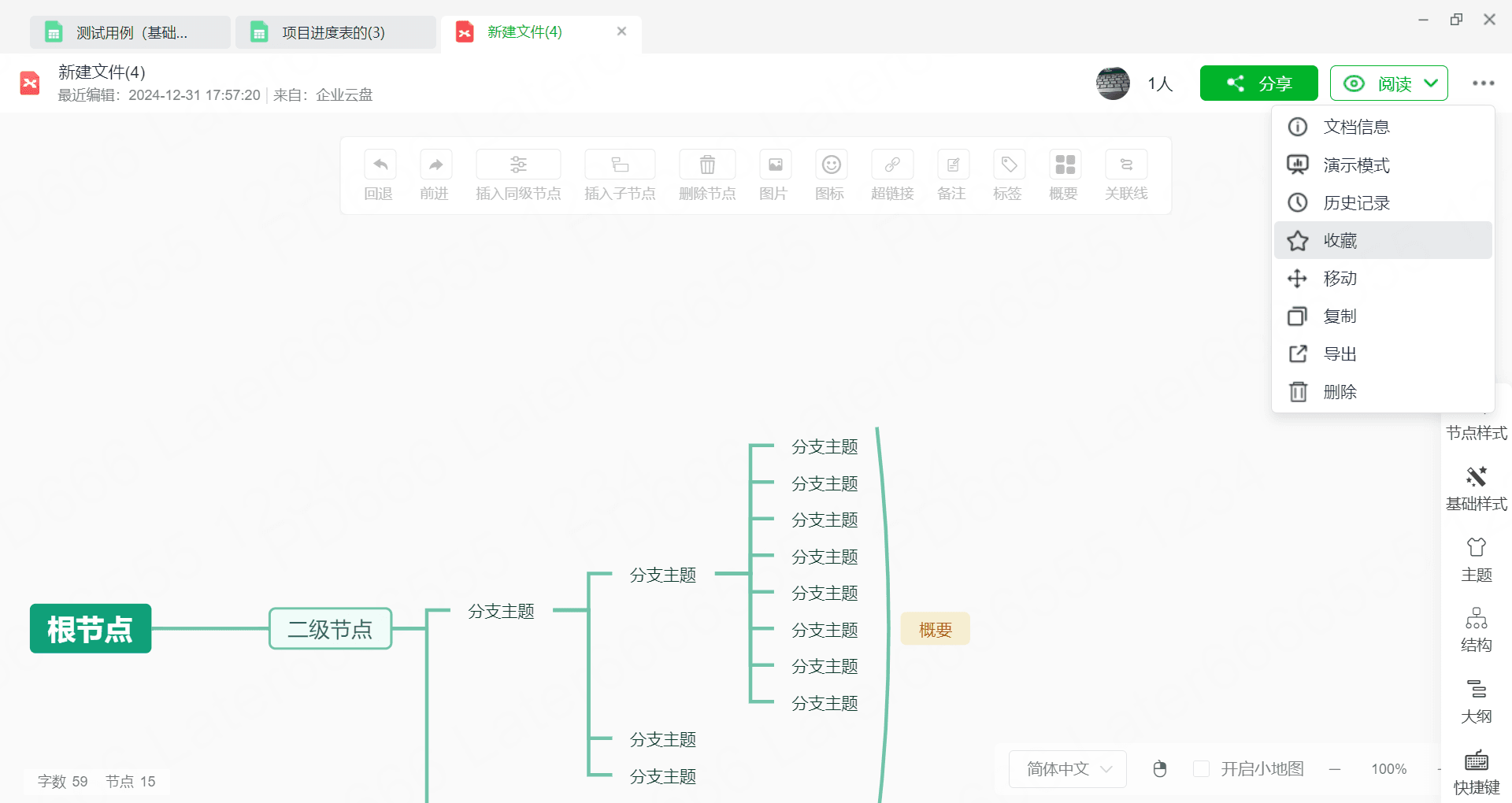Image resolution: width=1512 pixels, height=803 pixels.
Task: Switch to the 测试用例 tab
Action: pyautogui.click(x=131, y=32)
